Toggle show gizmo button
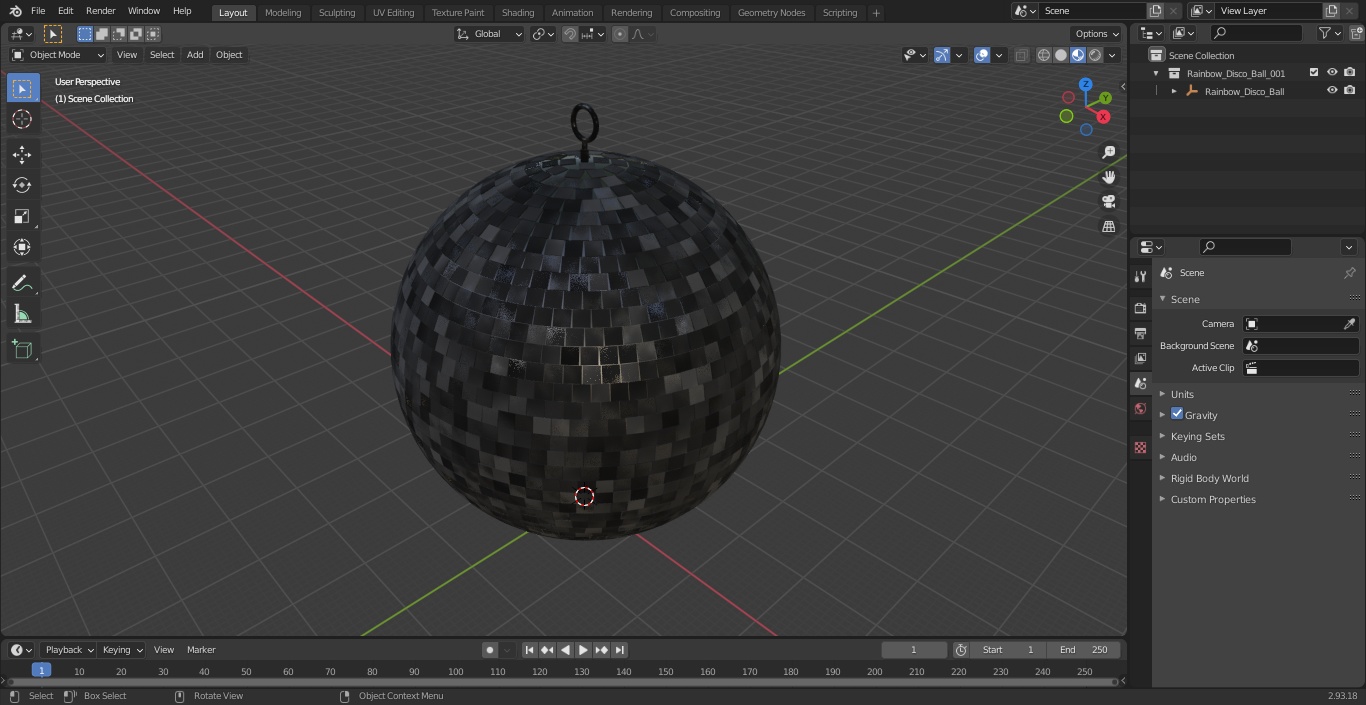Image resolution: width=1366 pixels, height=705 pixels. tap(942, 55)
